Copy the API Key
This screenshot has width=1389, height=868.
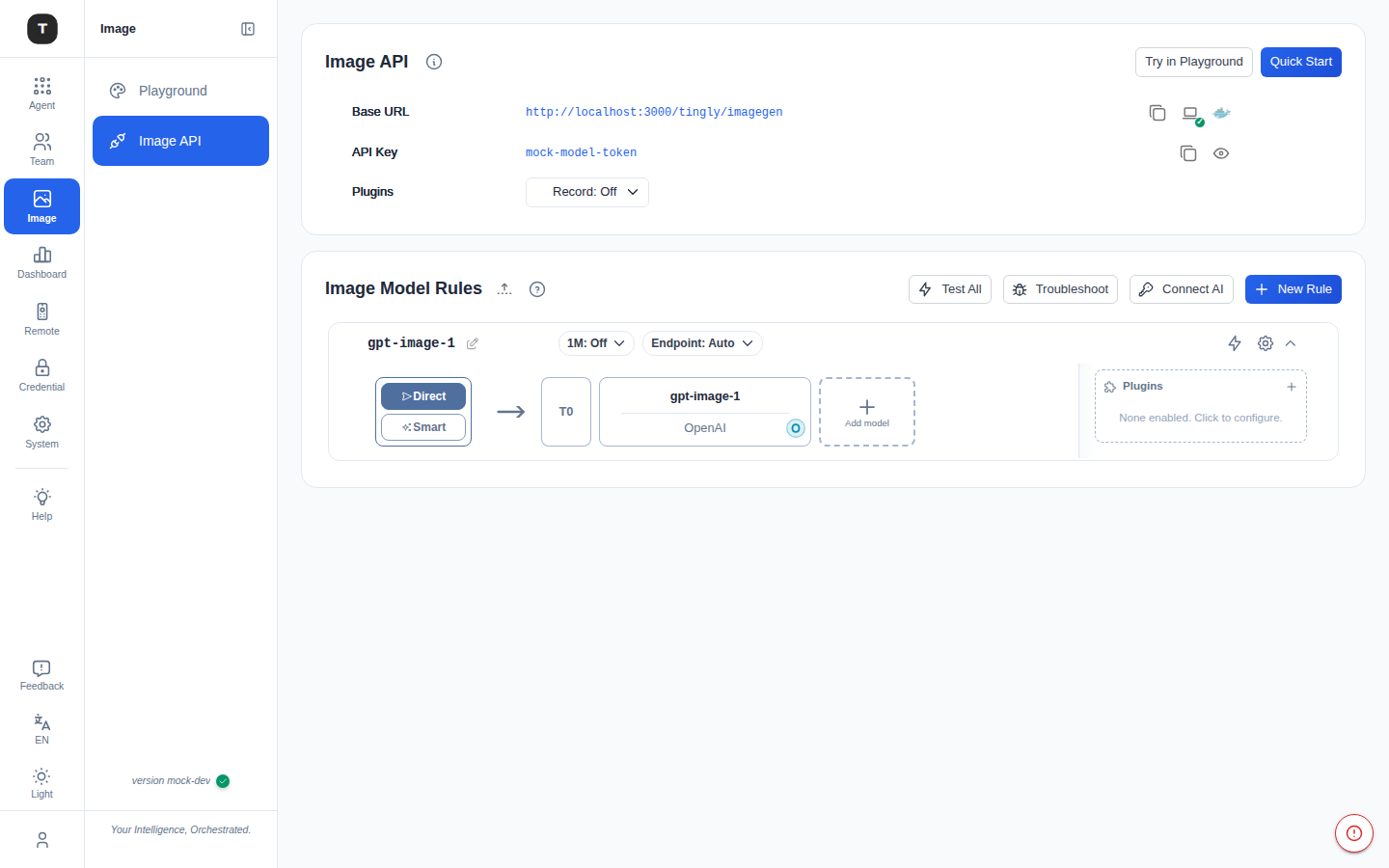1188,153
